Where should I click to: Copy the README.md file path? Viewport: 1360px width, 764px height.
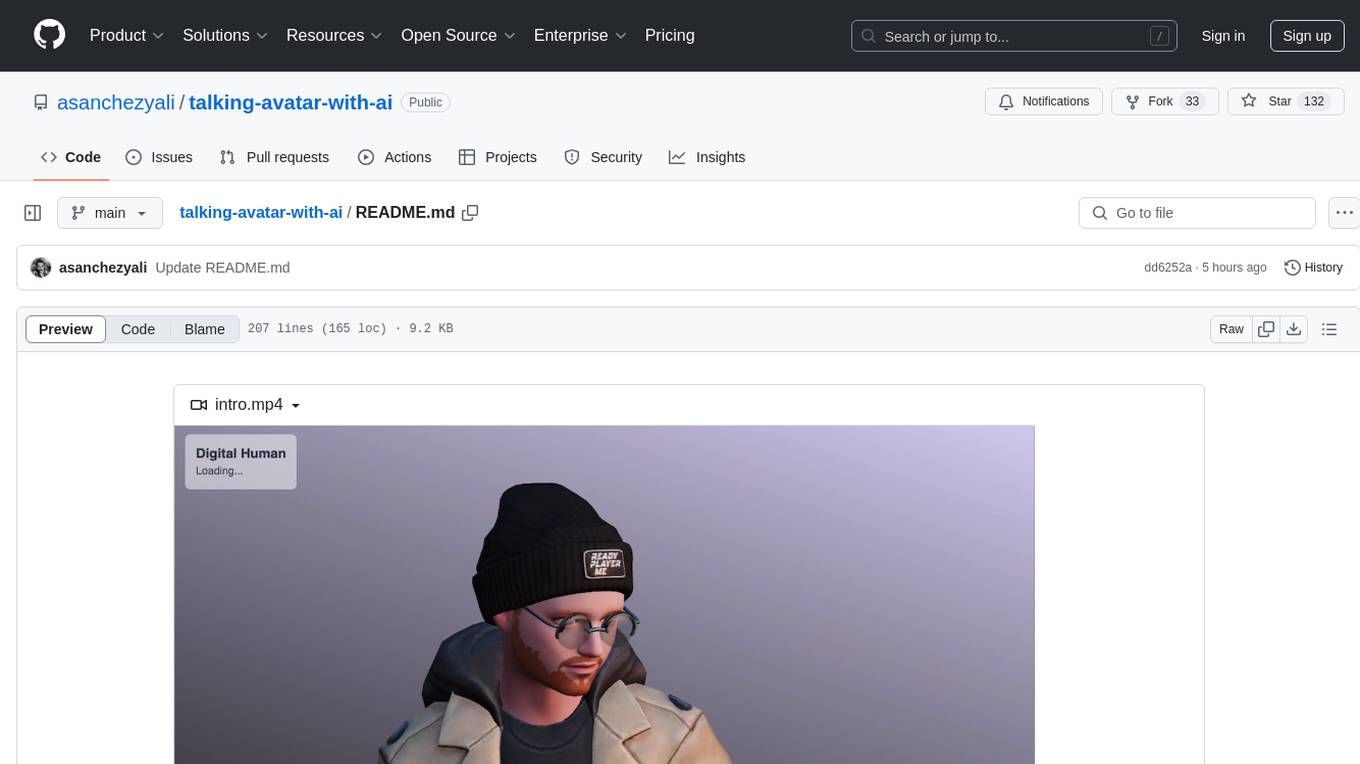(470, 213)
